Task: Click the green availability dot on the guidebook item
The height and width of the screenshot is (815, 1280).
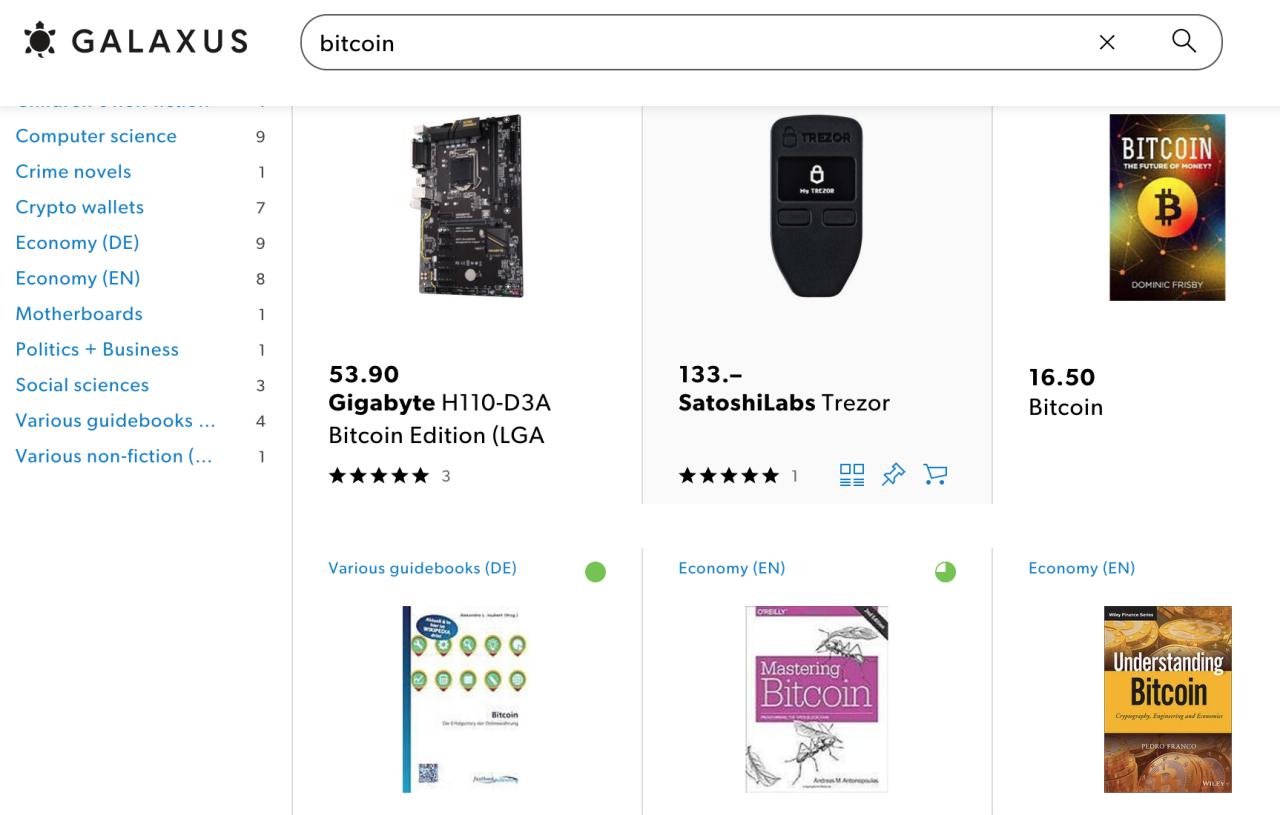Action: click(x=595, y=572)
